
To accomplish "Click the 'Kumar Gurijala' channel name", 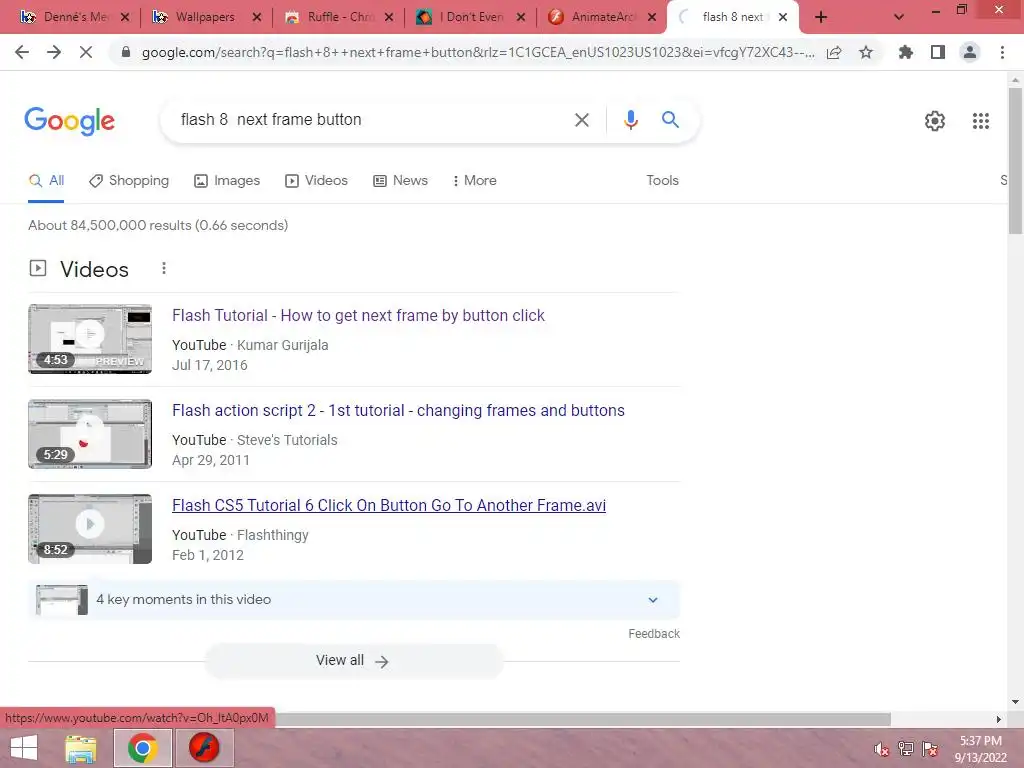I will click(283, 345).
